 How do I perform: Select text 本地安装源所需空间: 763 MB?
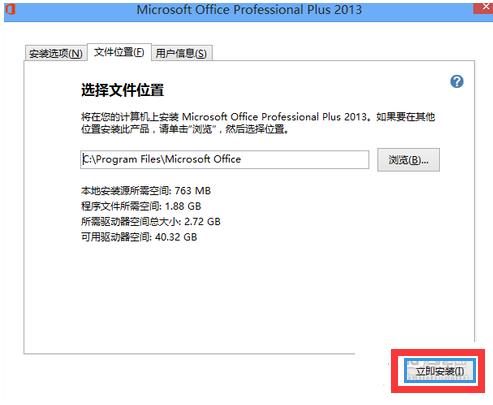click(146, 191)
